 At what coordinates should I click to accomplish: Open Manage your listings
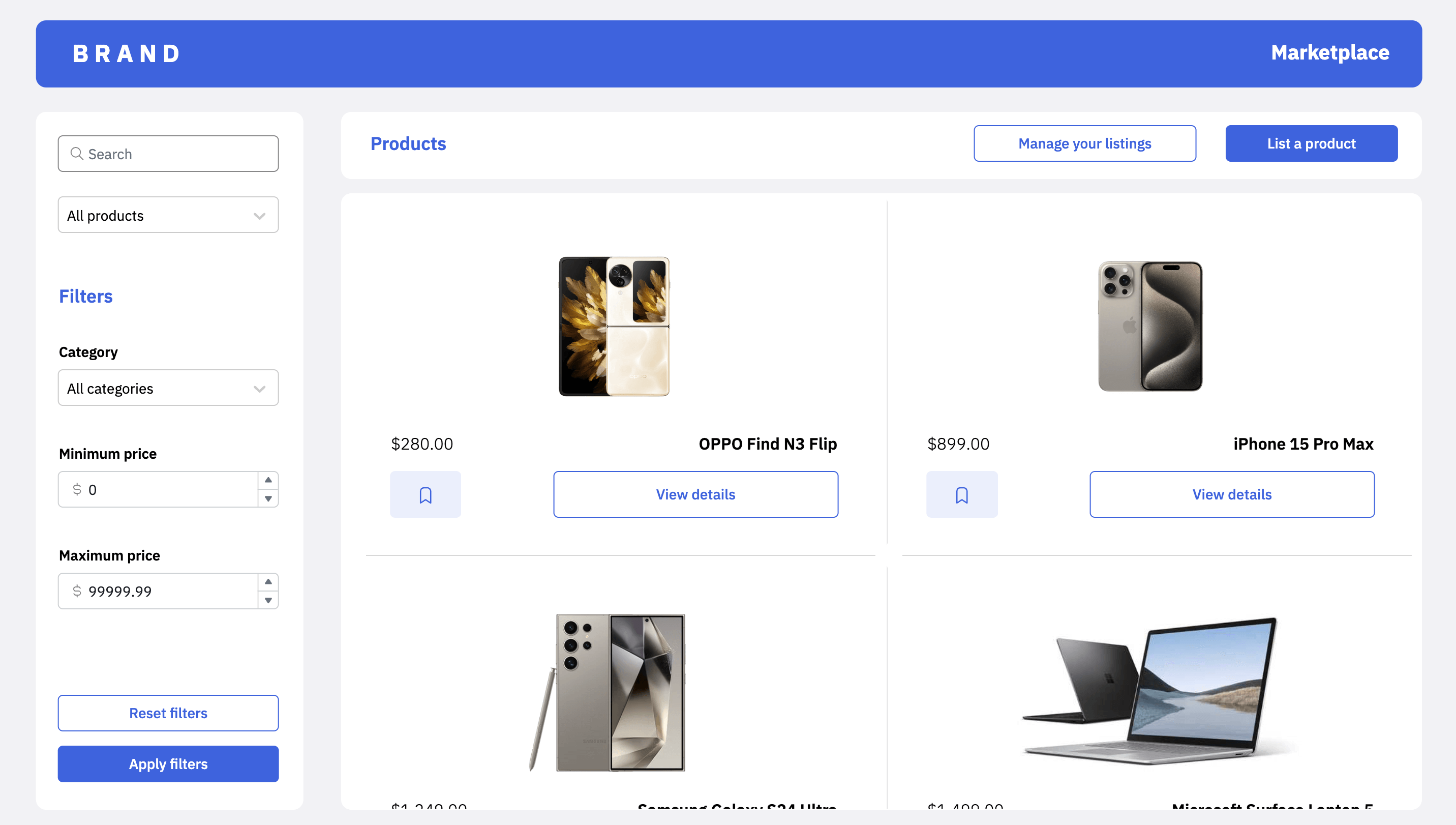point(1084,143)
